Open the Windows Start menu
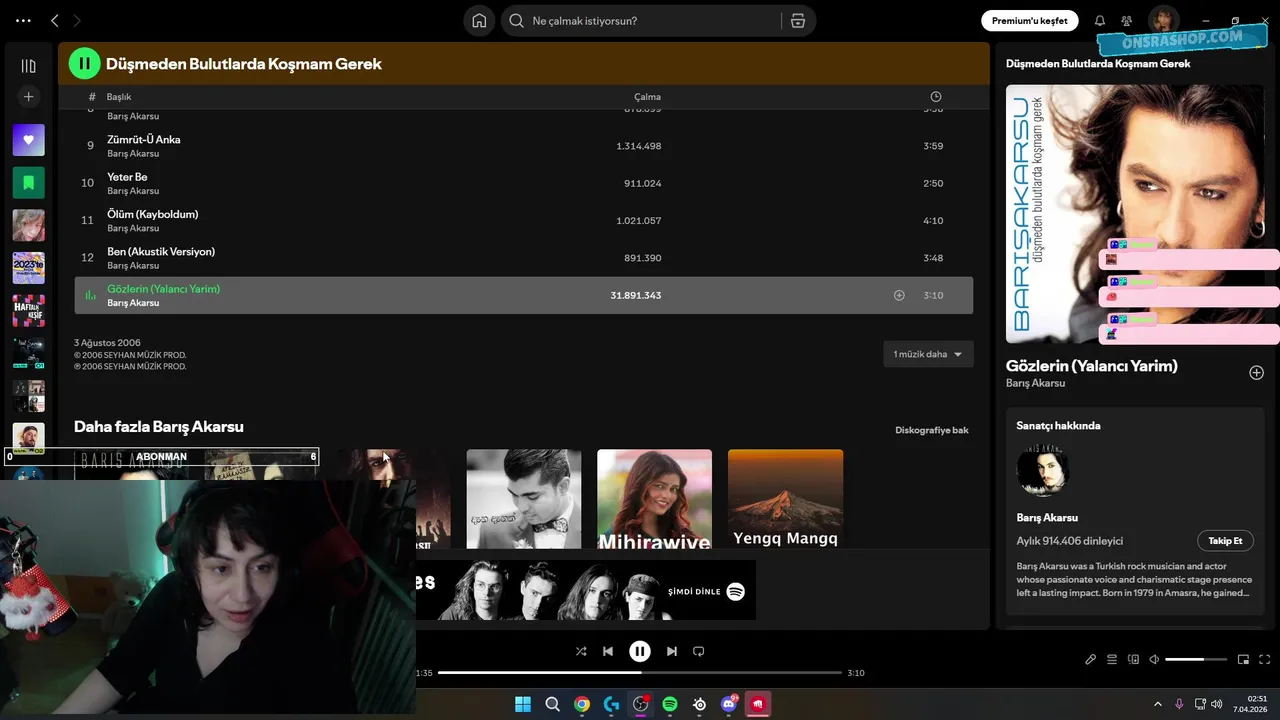Viewport: 1280px width, 720px height. pyautogui.click(x=522, y=704)
